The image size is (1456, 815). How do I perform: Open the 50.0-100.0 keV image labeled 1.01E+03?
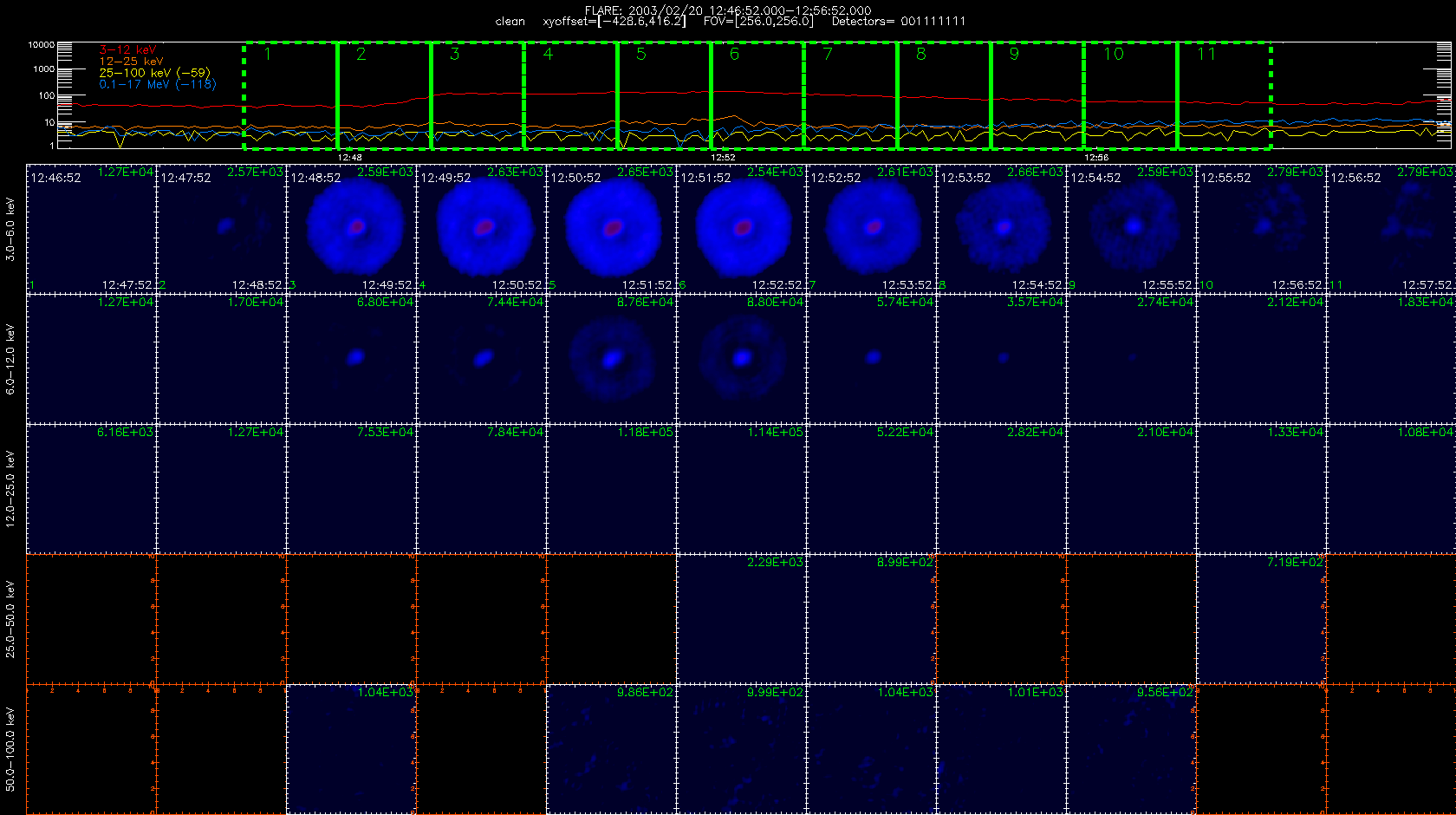point(1002,749)
